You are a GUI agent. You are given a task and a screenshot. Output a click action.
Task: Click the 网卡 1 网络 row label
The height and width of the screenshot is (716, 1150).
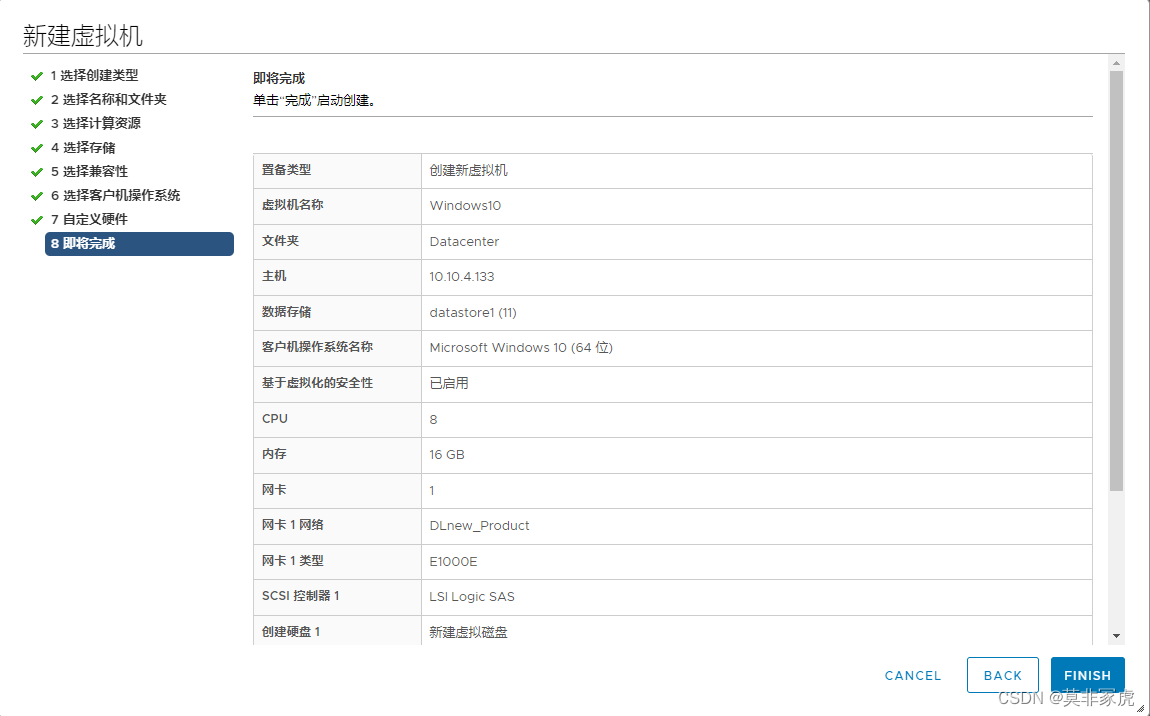[x=293, y=525]
